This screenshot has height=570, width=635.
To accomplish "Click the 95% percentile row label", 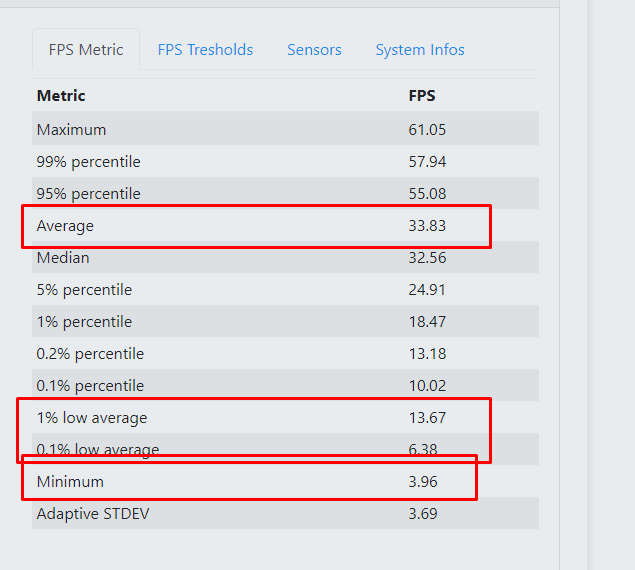I will coord(88,194).
